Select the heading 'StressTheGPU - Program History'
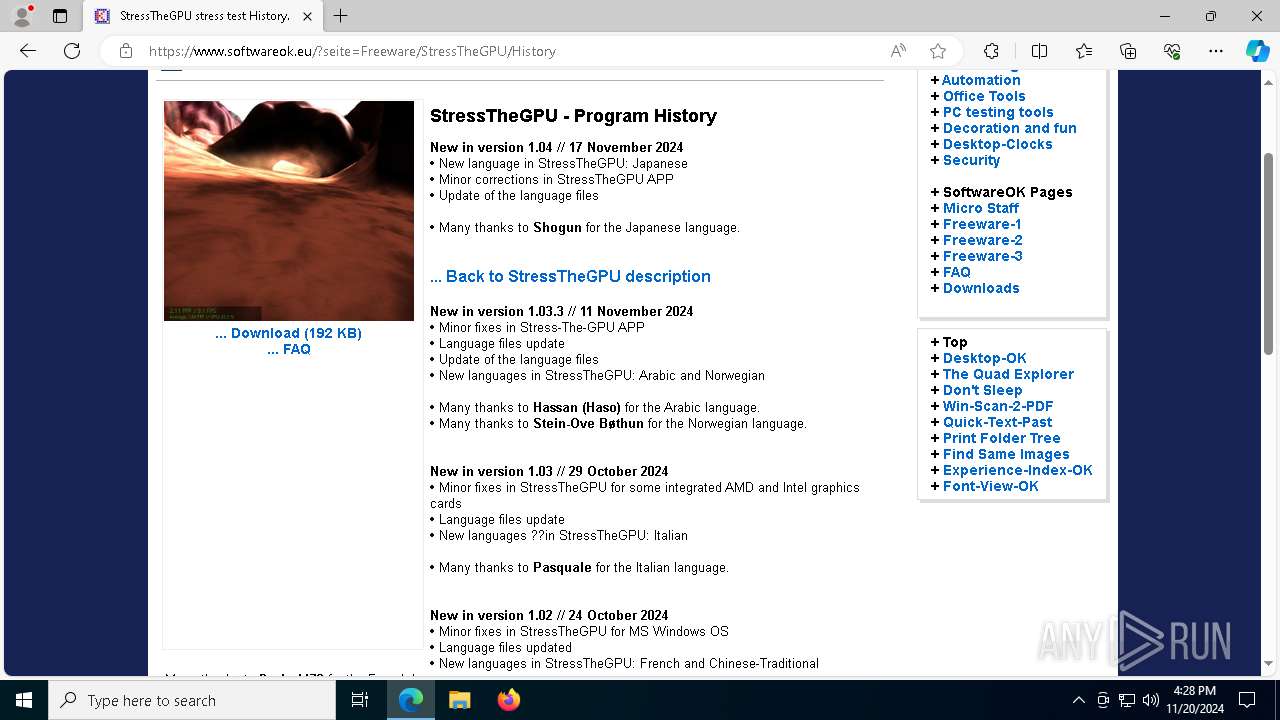1280x720 pixels. pyautogui.click(x=573, y=116)
